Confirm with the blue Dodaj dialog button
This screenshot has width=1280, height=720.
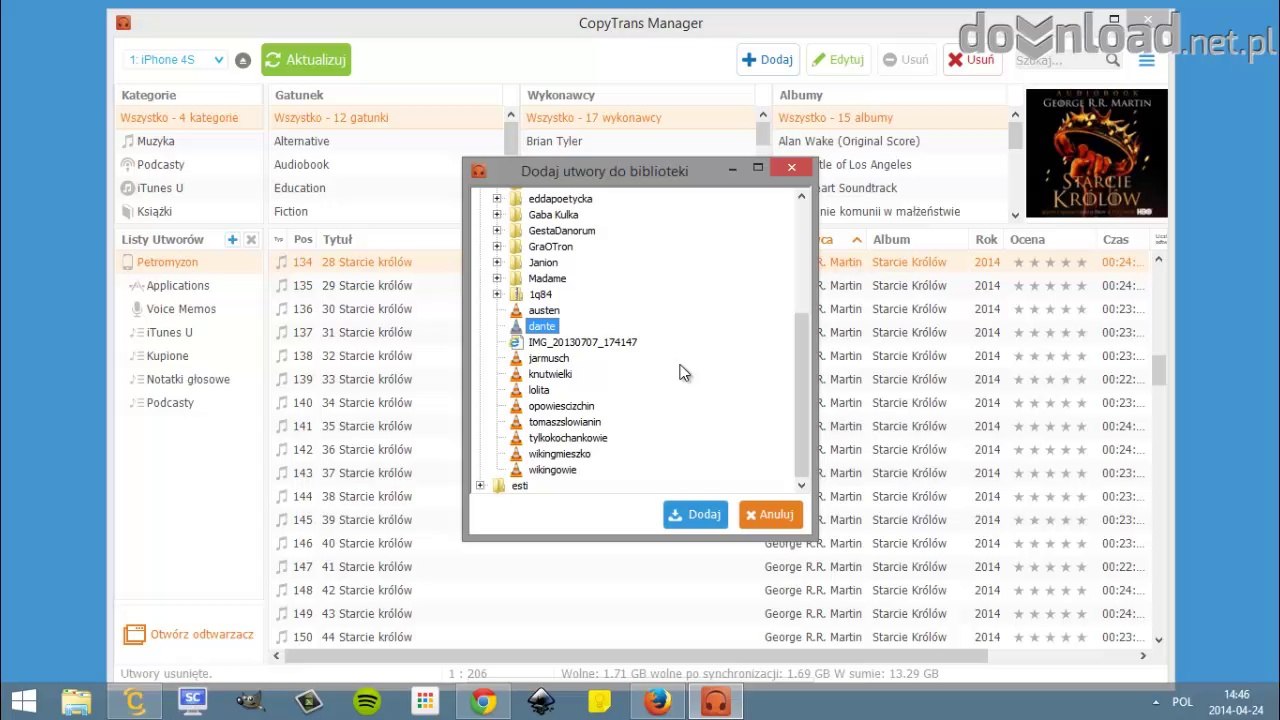pyautogui.click(x=695, y=515)
